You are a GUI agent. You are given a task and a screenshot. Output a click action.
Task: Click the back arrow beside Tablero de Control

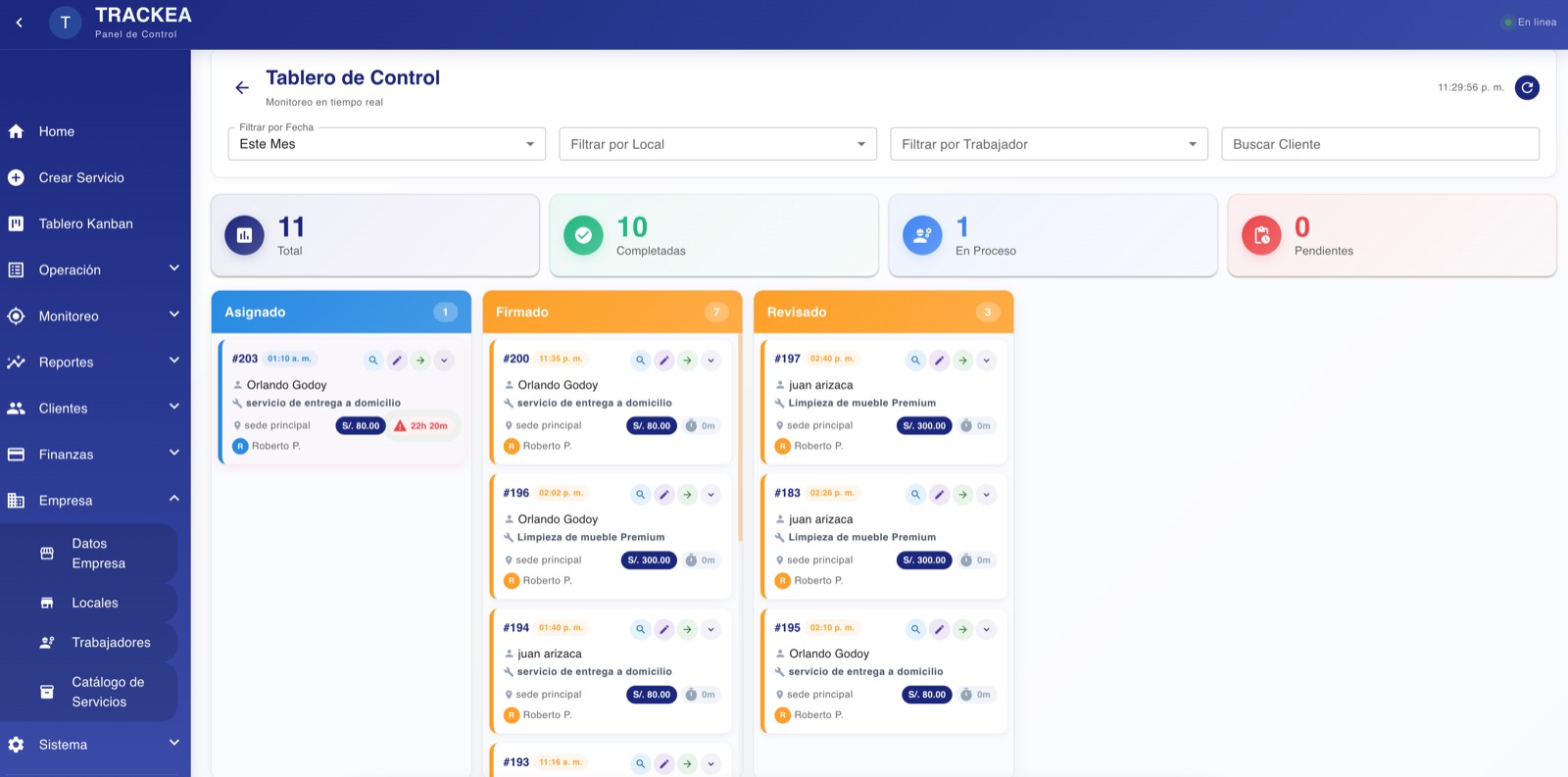tap(242, 88)
